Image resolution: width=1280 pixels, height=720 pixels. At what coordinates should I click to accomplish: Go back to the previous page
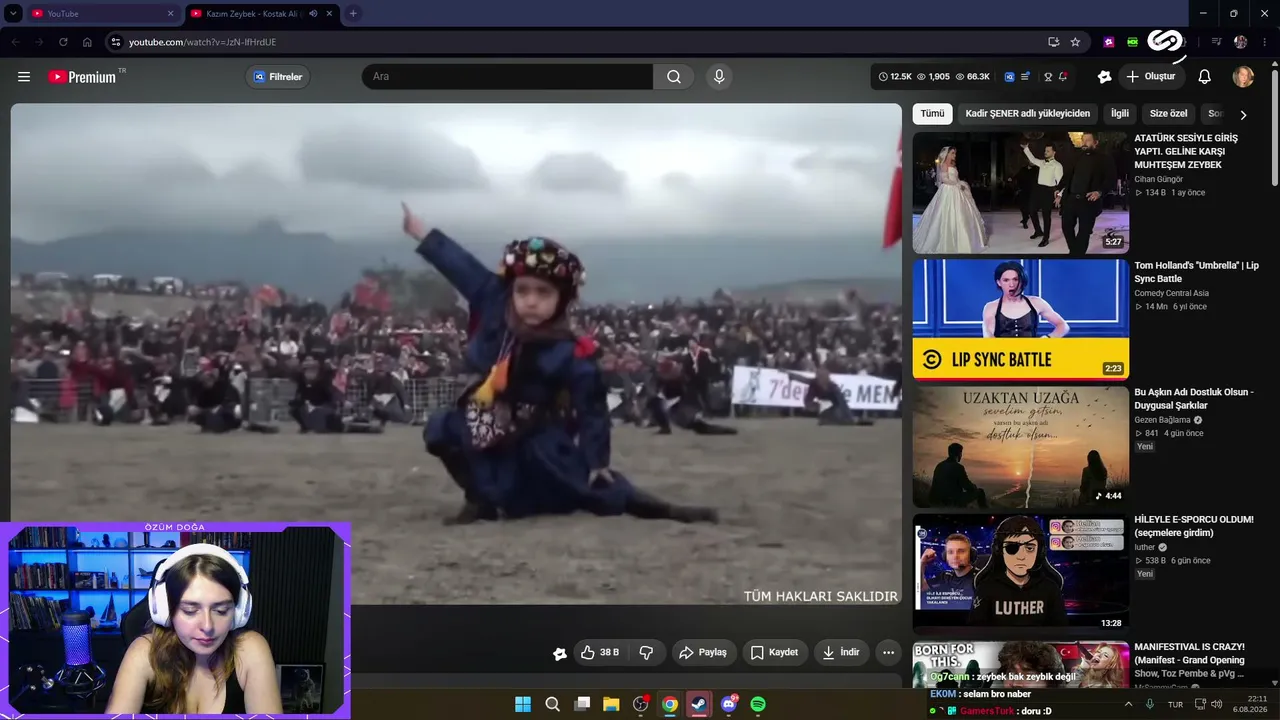(x=15, y=42)
